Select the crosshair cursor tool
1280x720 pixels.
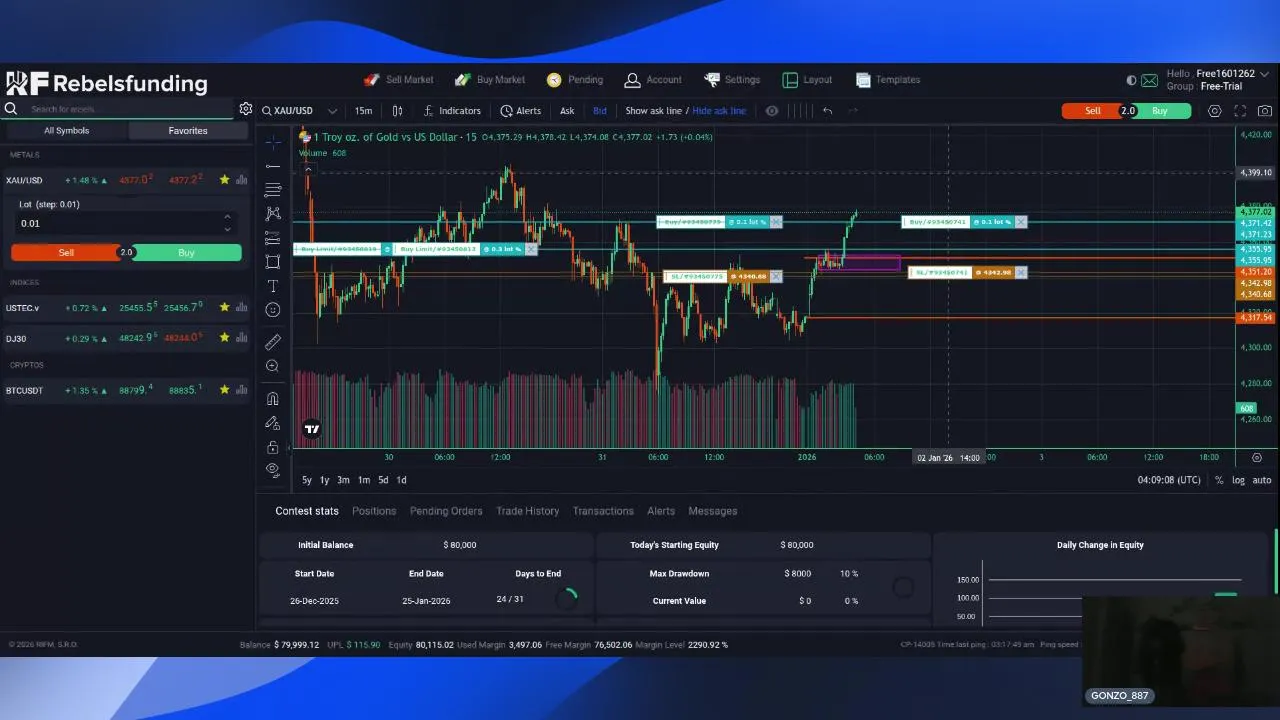pyautogui.click(x=273, y=142)
